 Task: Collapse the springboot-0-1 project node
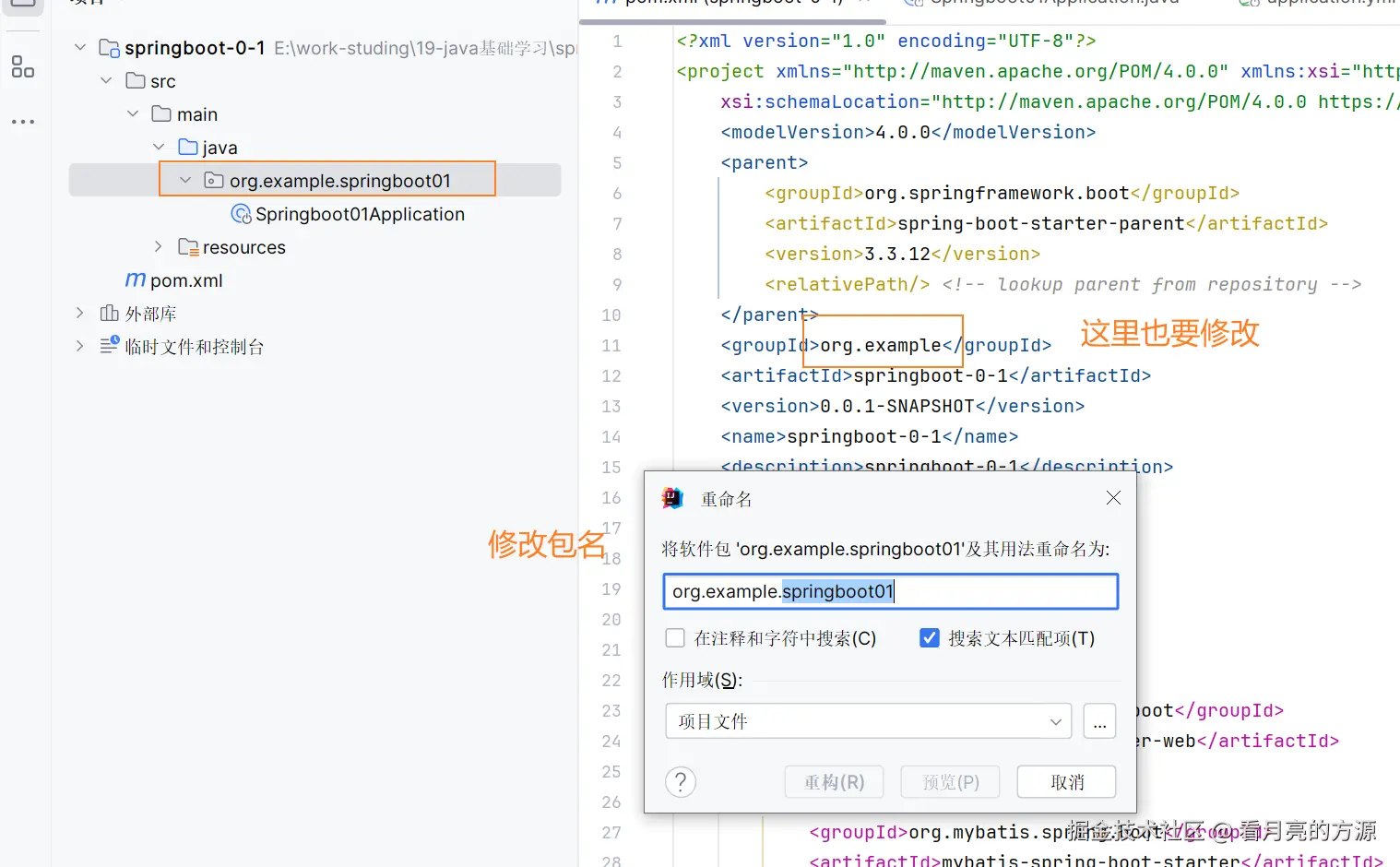pos(80,47)
